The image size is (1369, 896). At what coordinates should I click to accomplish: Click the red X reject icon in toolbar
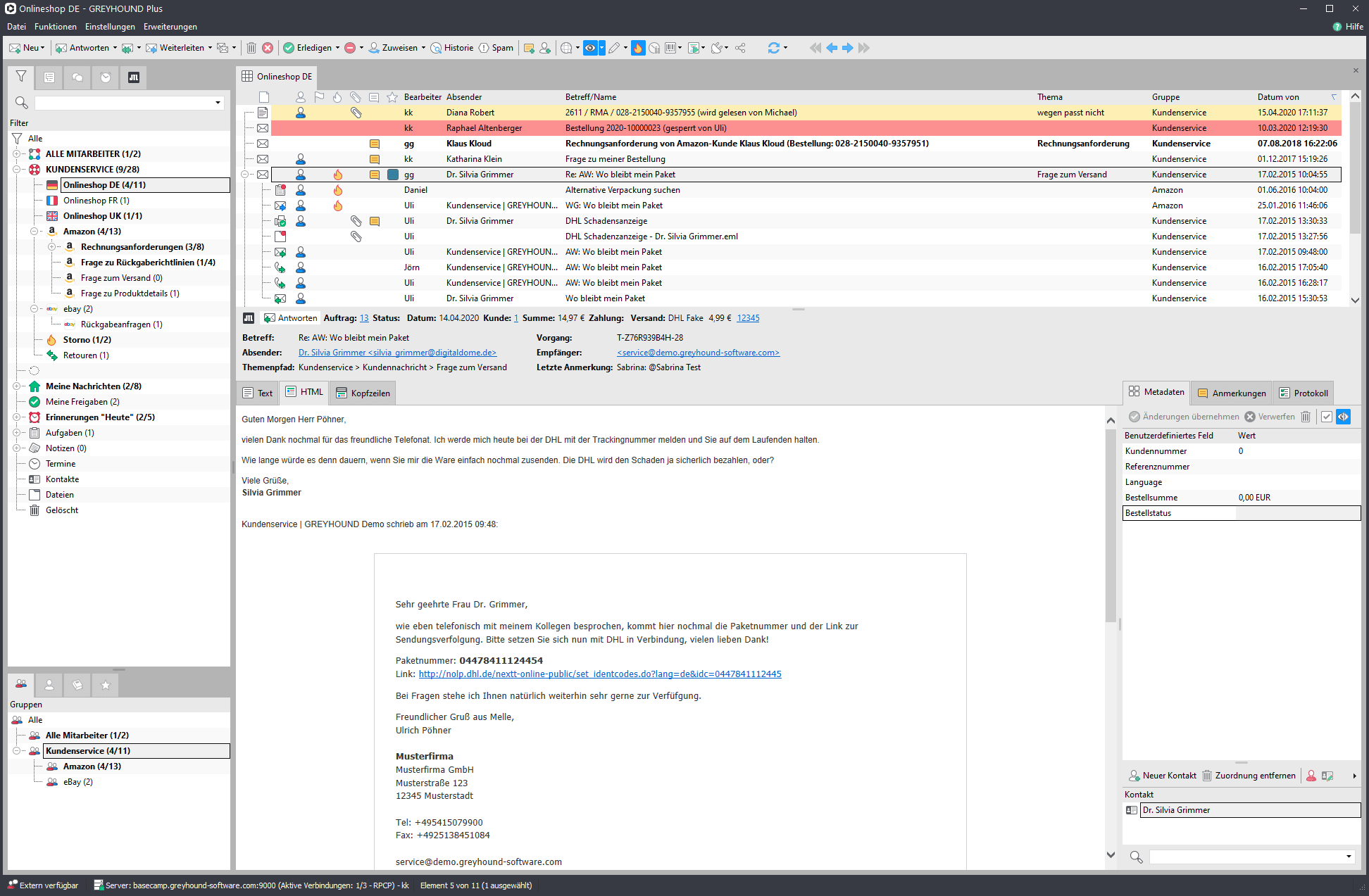tap(268, 48)
